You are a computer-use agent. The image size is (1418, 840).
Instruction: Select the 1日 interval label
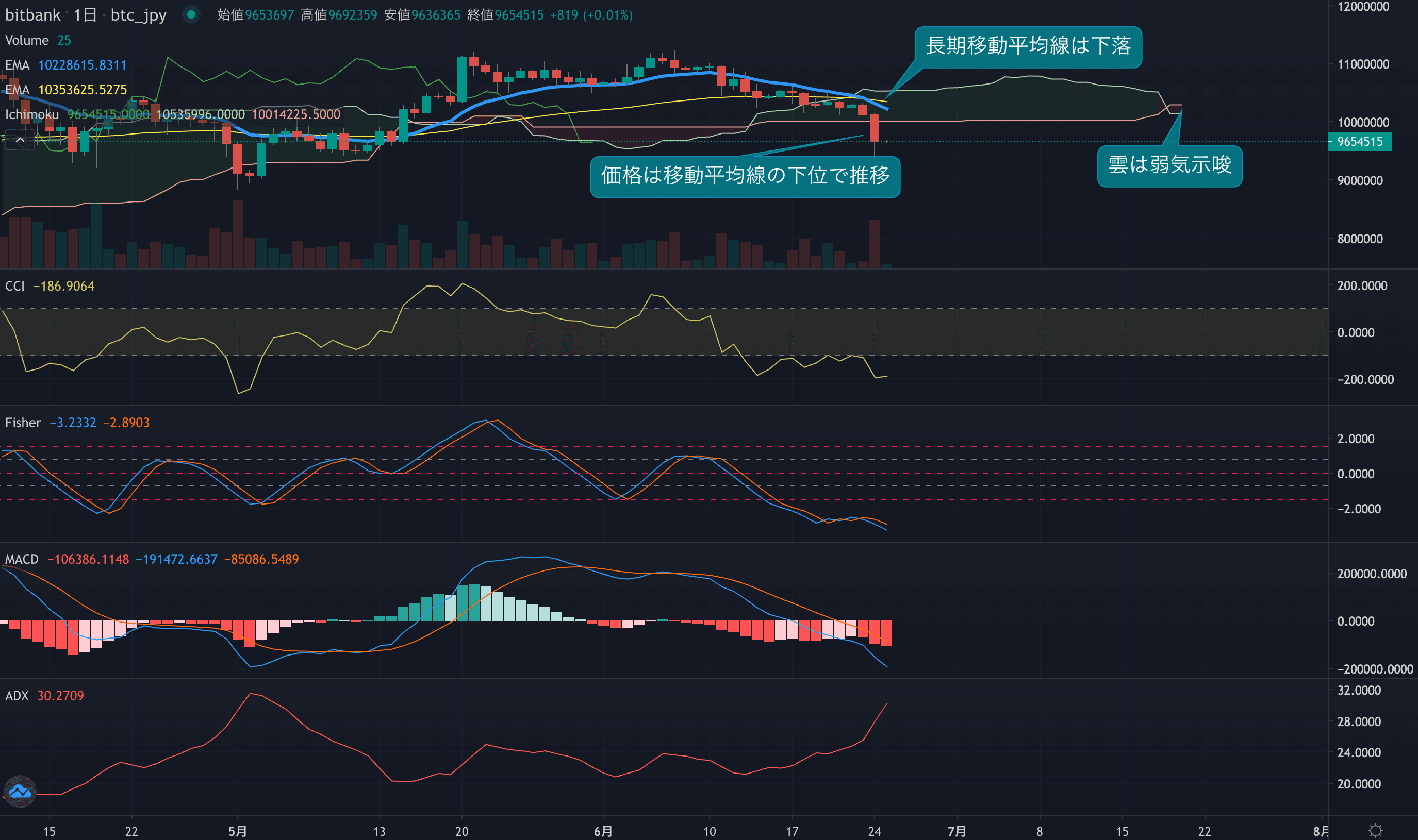[x=85, y=15]
